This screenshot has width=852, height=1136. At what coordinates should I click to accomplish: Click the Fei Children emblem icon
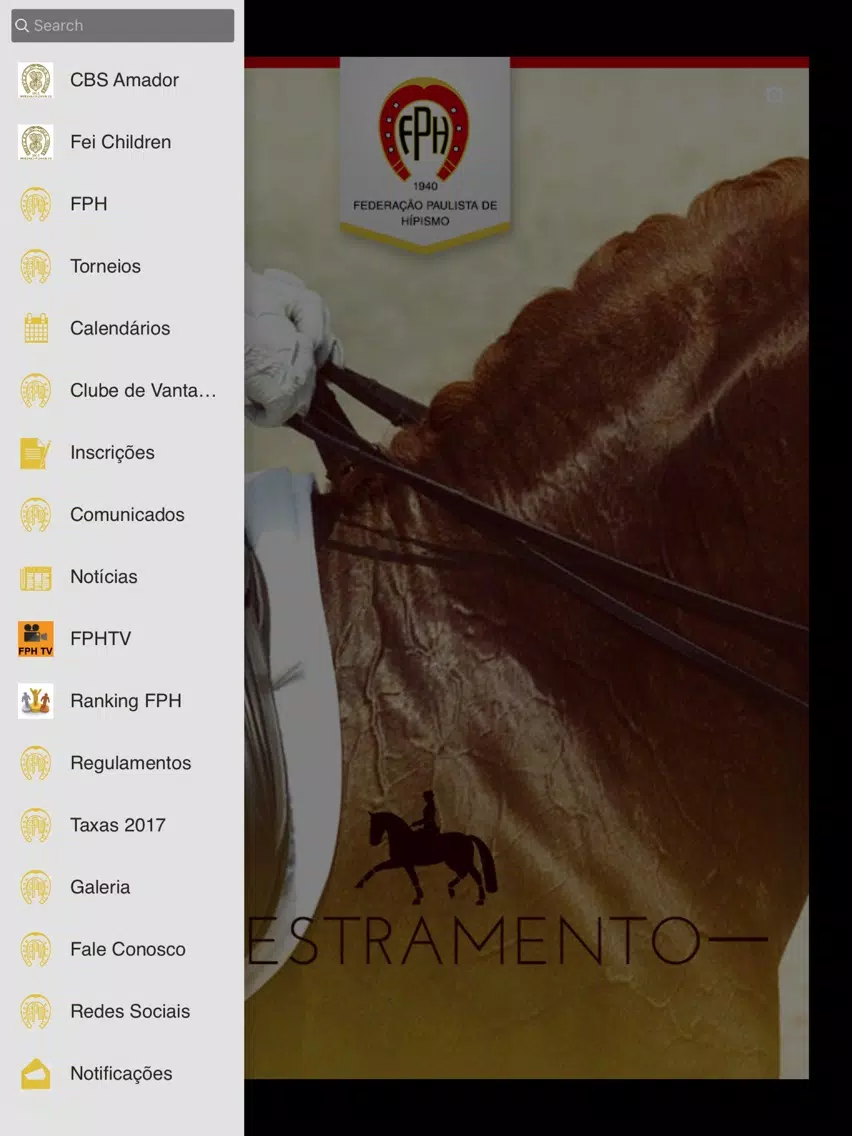click(36, 142)
